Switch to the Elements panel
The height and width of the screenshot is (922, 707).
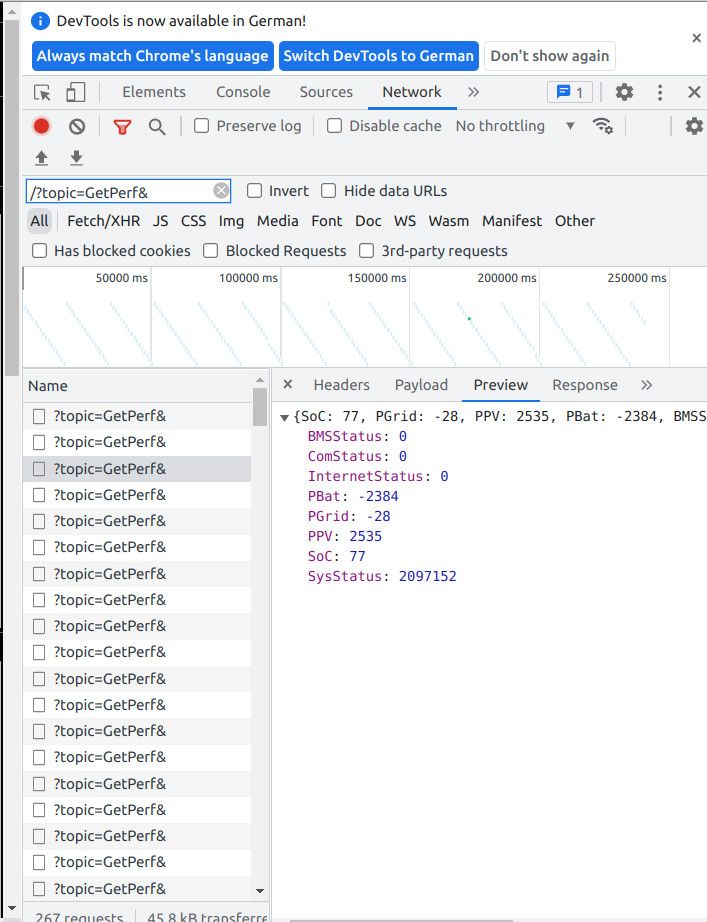click(154, 92)
